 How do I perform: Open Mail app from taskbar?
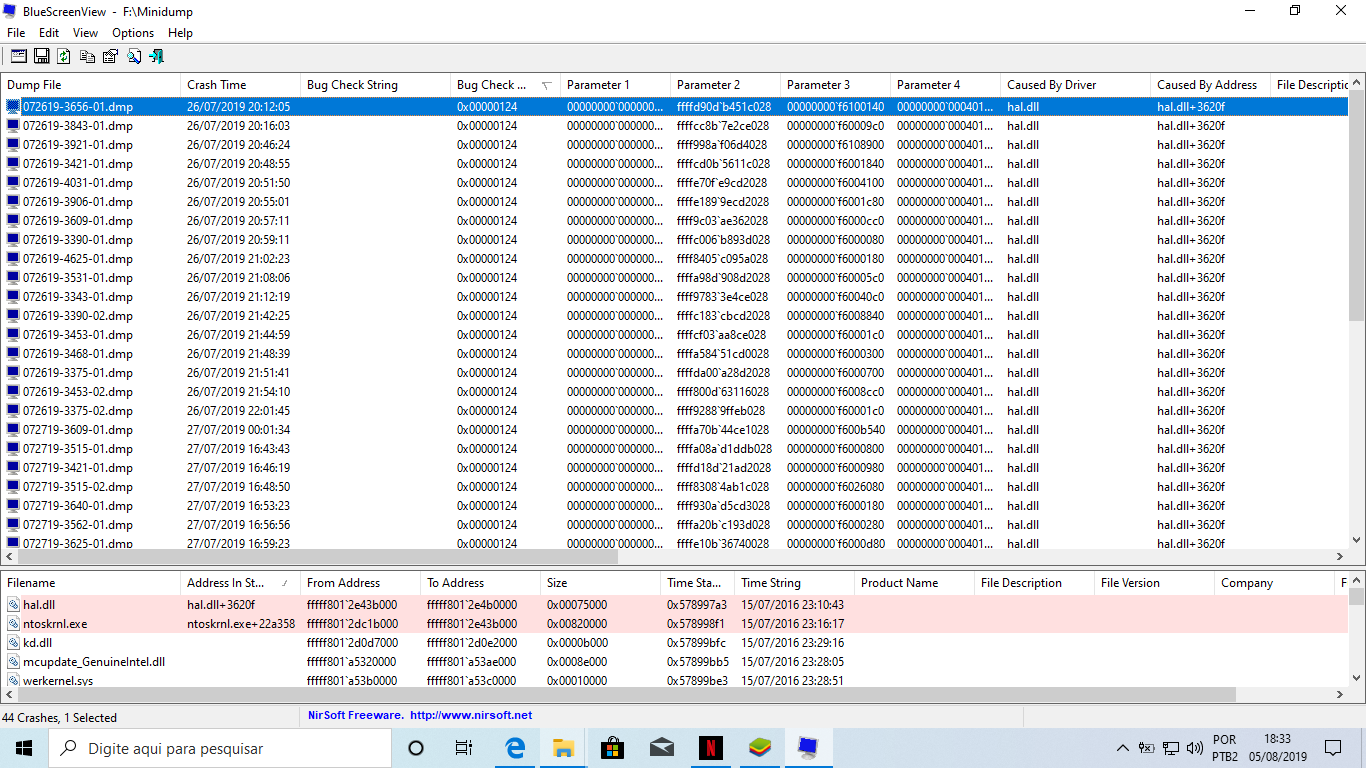(x=661, y=748)
